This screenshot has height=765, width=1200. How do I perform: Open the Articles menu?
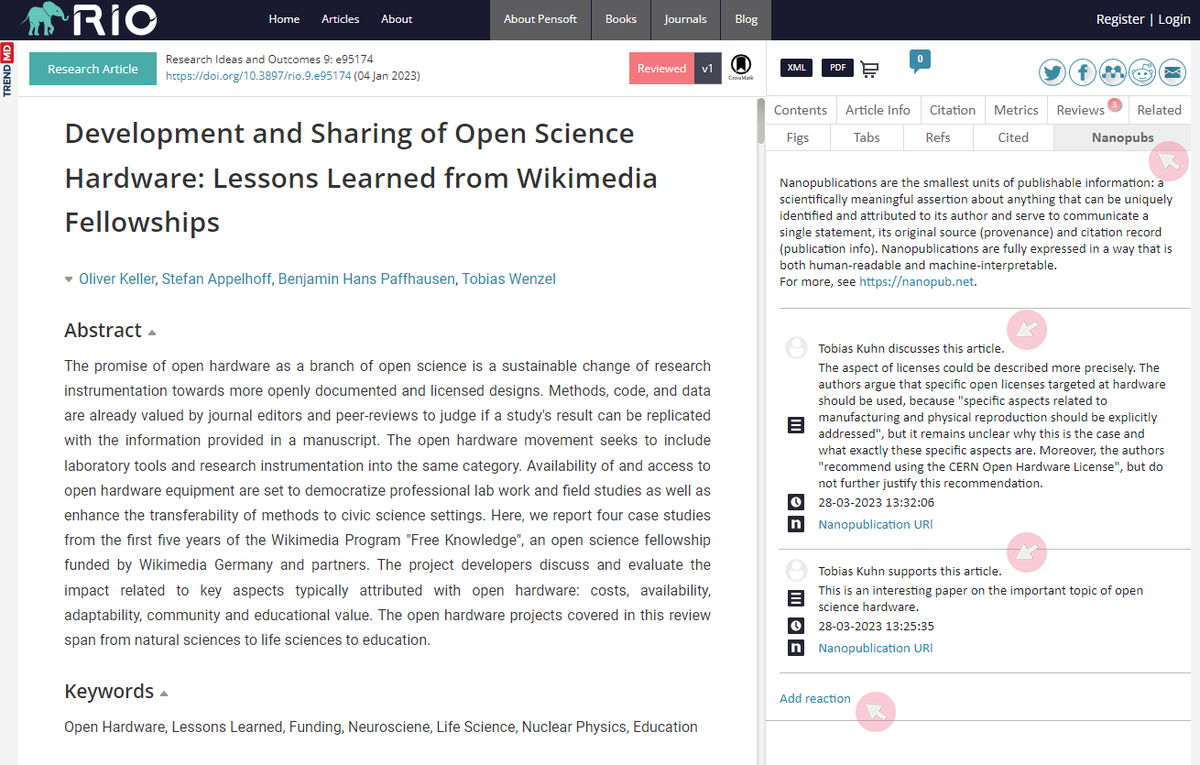[x=340, y=19]
